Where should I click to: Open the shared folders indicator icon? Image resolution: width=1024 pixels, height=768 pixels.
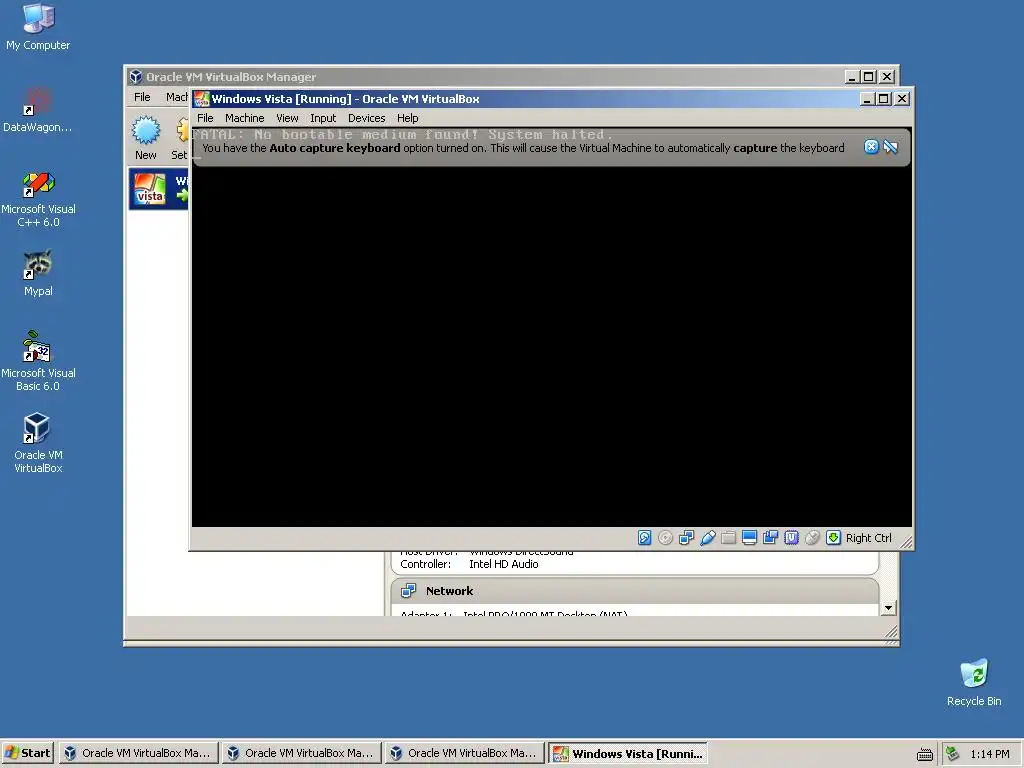(728, 537)
